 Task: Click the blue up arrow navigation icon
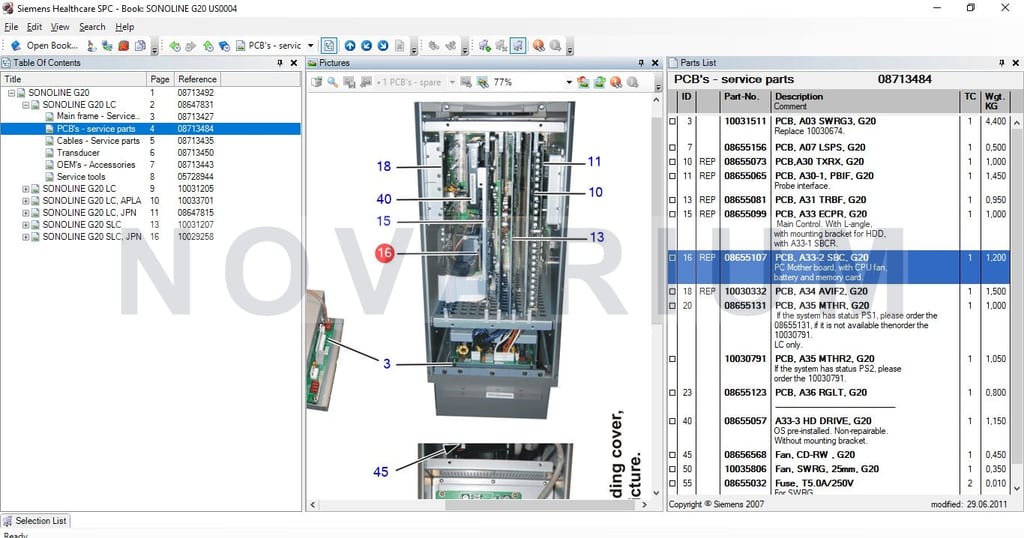click(350, 46)
